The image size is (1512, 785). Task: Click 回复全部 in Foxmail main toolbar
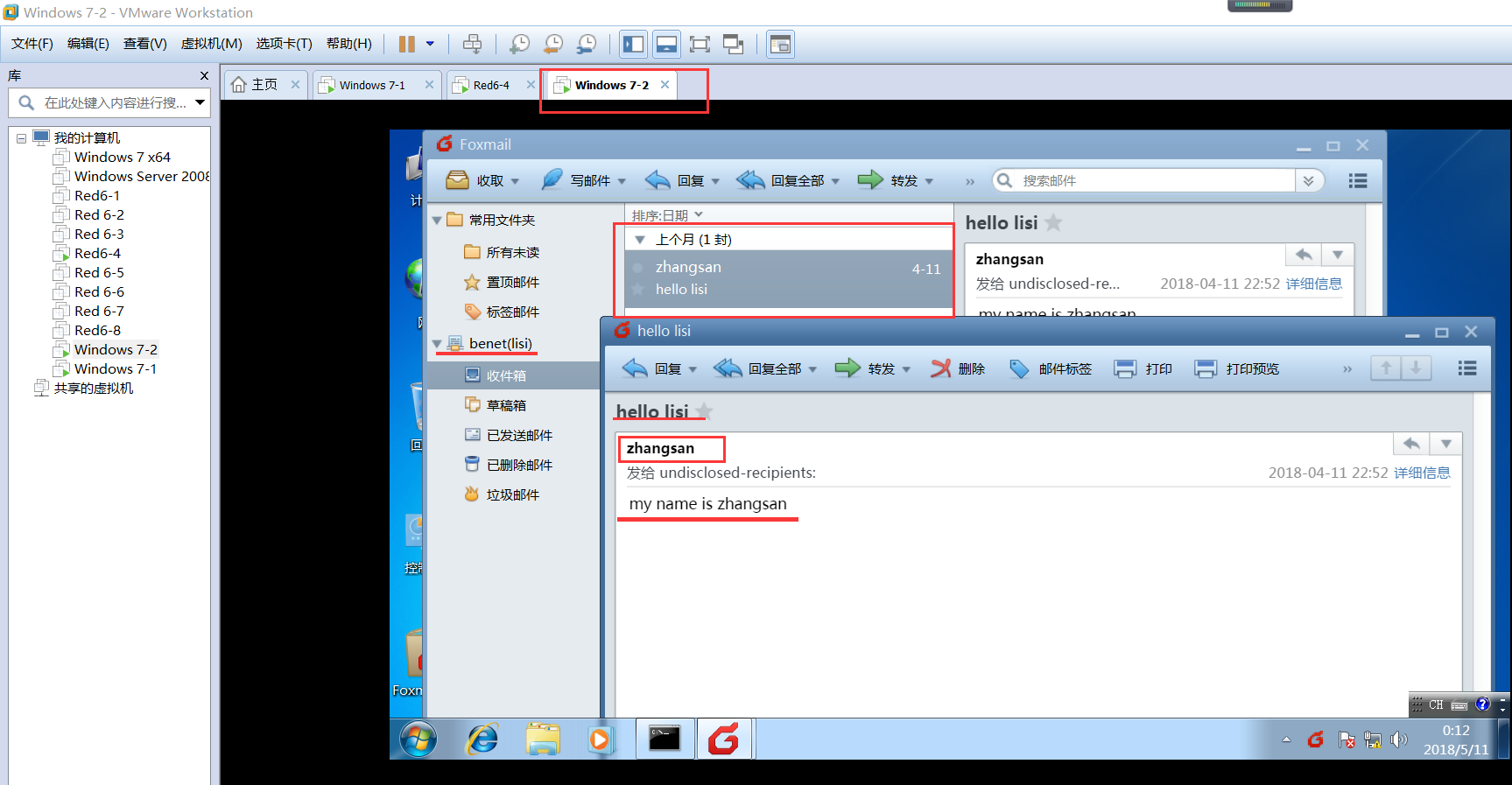coord(779,180)
